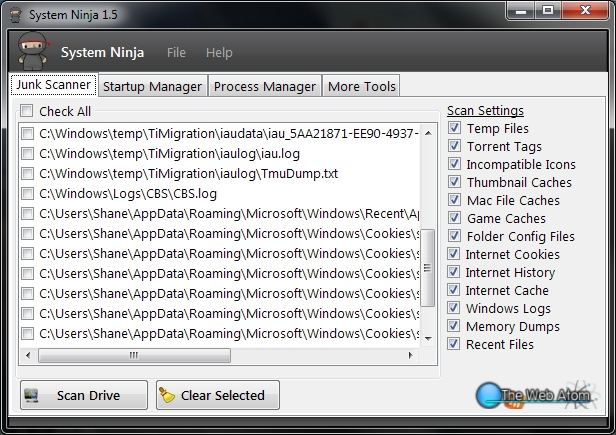Toggle the Incompatible Icons setting

point(454,164)
